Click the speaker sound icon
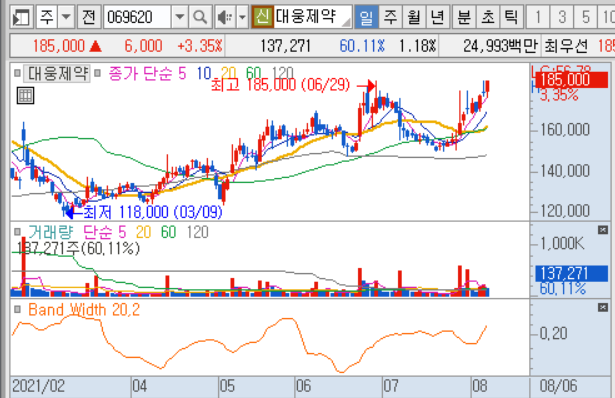The height and width of the screenshot is (398, 615). pos(226,17)
